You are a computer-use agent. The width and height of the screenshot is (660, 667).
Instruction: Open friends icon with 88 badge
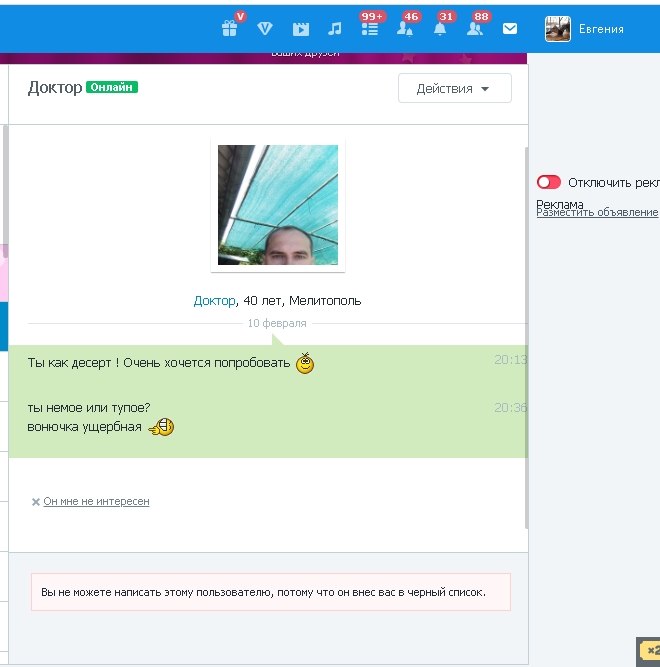pos(475,29)
